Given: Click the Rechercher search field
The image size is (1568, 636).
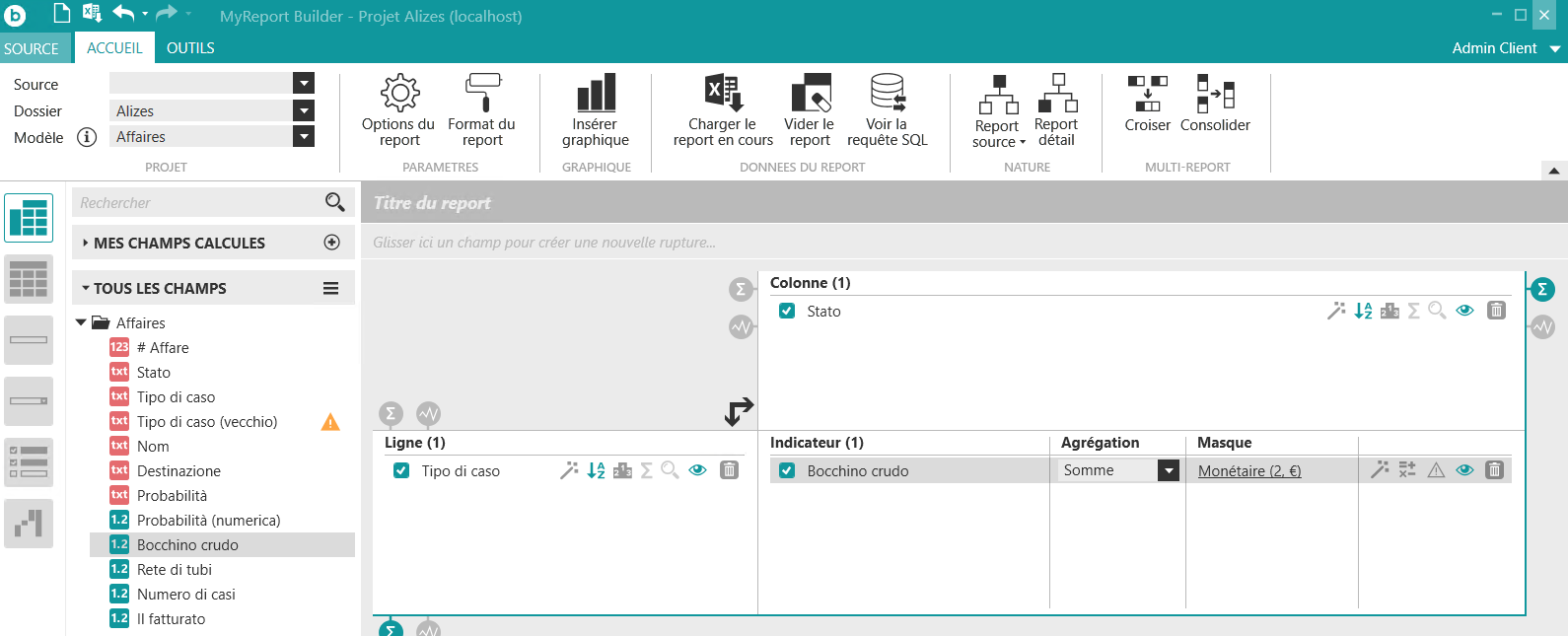Looking at the screenshot, I should 197,203.
